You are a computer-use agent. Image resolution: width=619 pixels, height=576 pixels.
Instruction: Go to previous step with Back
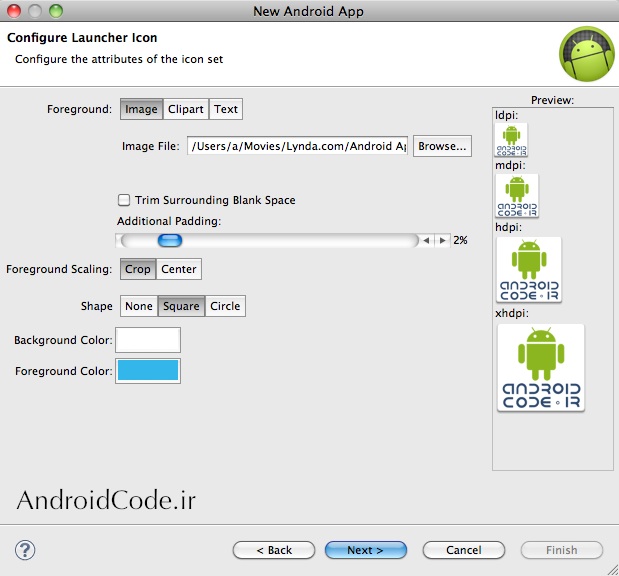click(x=274, y=550)
